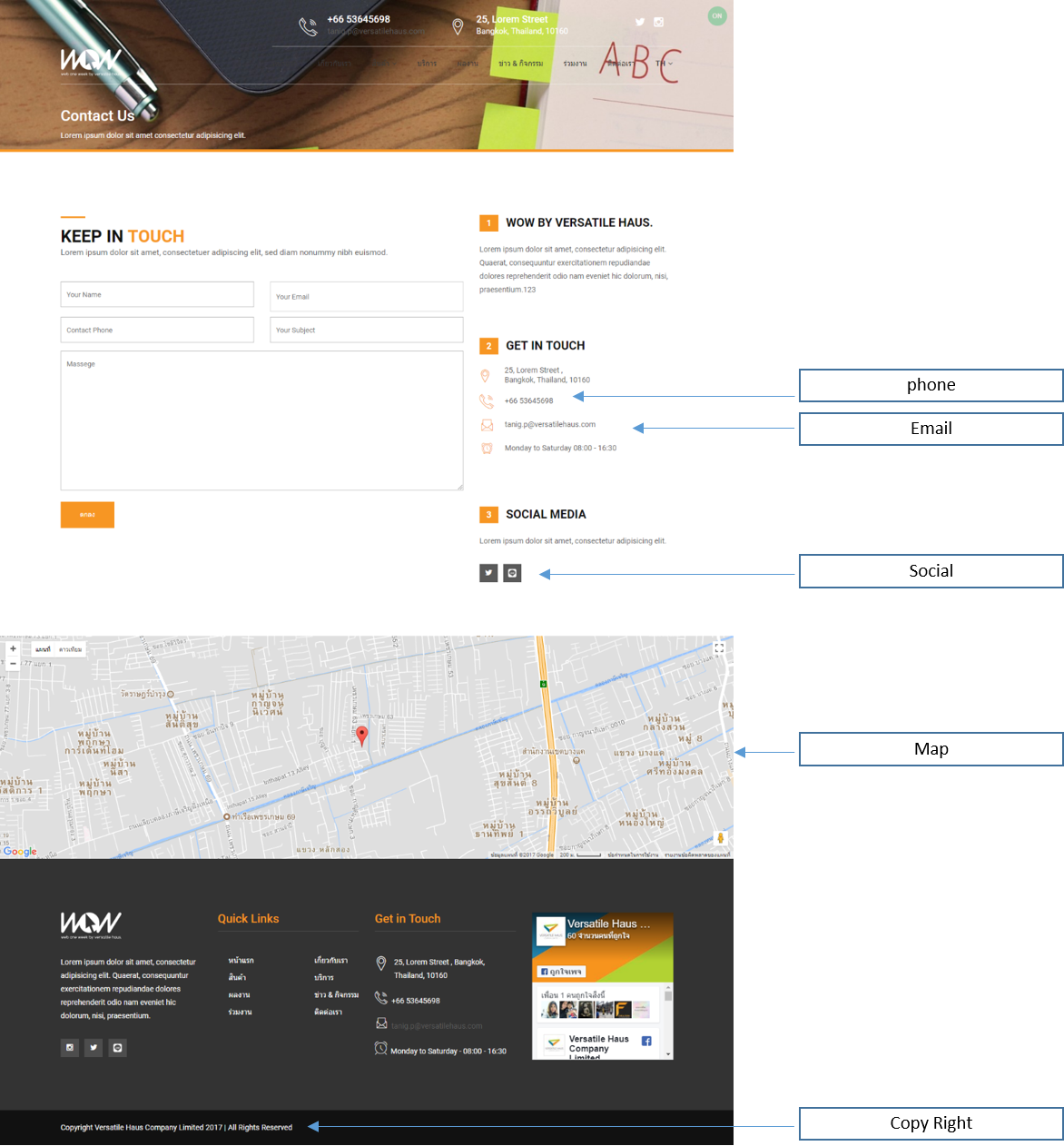The width and height of the screenshot is (1064, 1146).
Task: Select ผลงาน in the top navigation
Action: (x=467, y=64)
